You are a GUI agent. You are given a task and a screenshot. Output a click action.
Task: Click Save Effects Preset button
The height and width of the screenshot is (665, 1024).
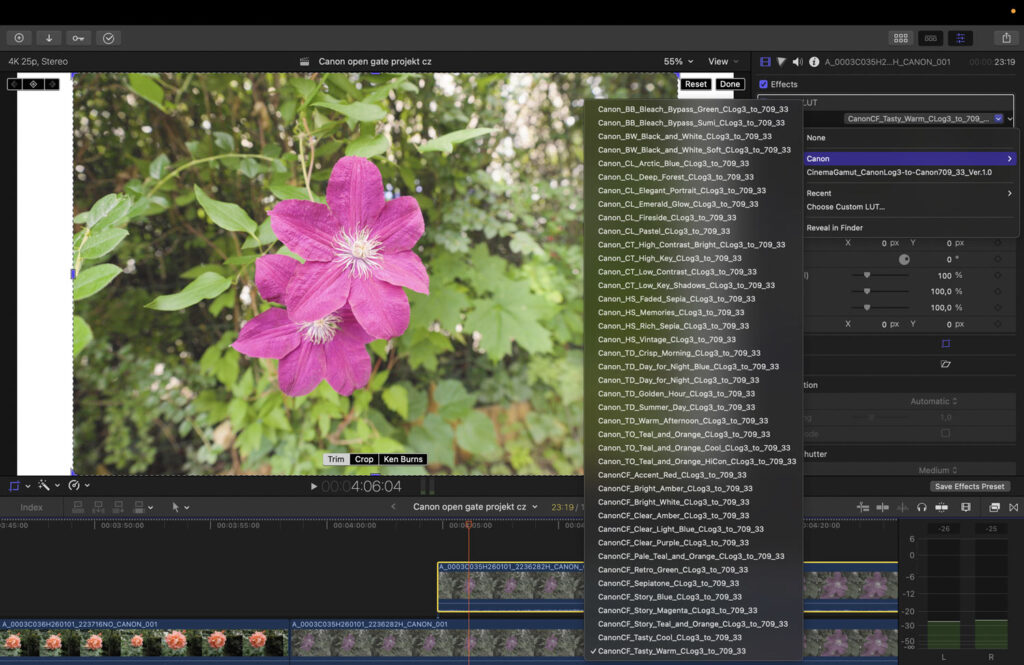point(969,487)
